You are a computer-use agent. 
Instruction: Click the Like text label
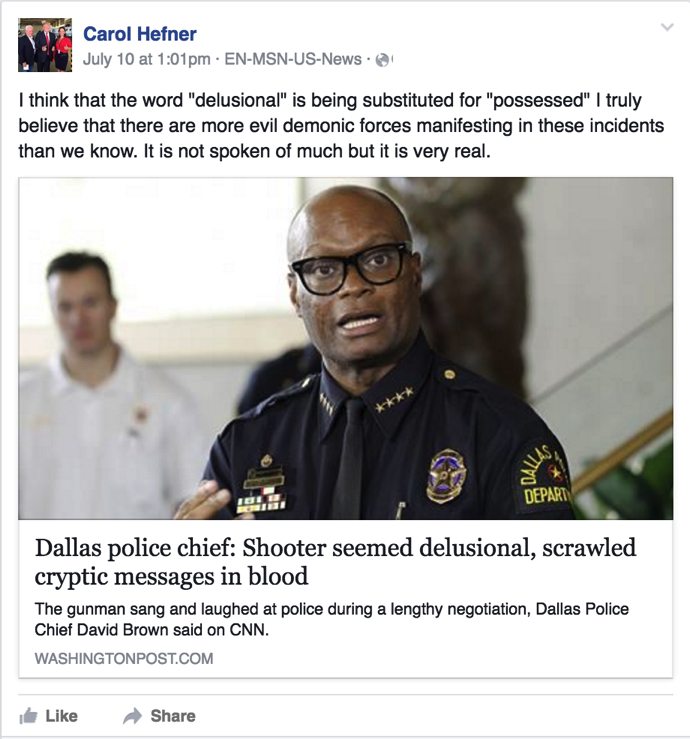pyautogui.click(x=62, y=716)
